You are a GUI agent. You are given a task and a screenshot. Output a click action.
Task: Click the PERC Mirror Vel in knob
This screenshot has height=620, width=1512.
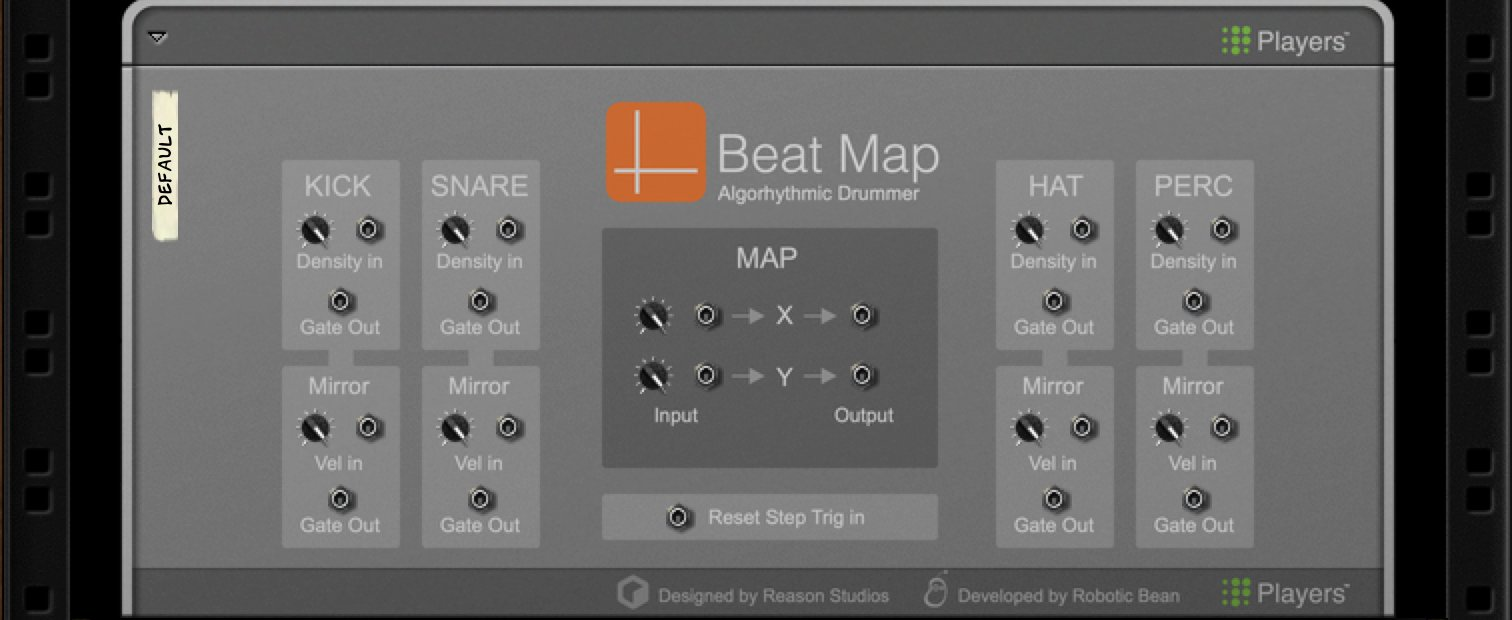(1169, 429)
